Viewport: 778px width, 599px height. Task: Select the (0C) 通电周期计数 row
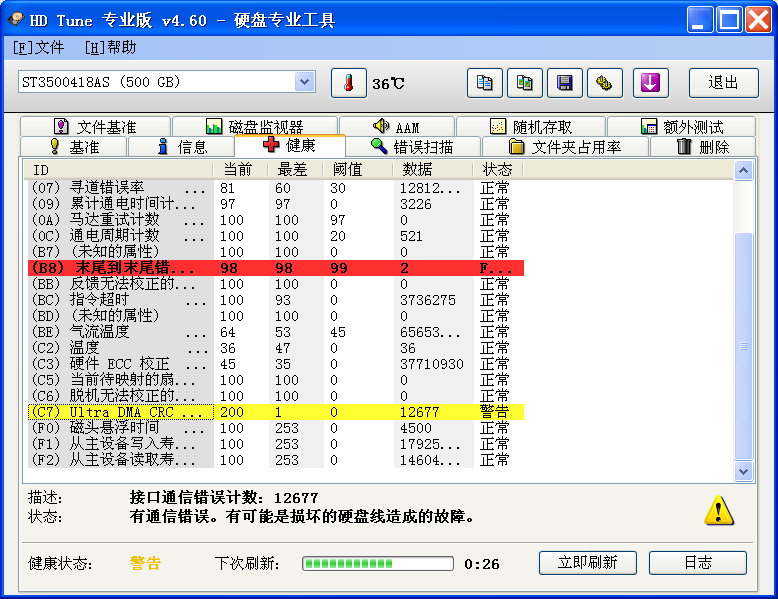pos(276,236)
